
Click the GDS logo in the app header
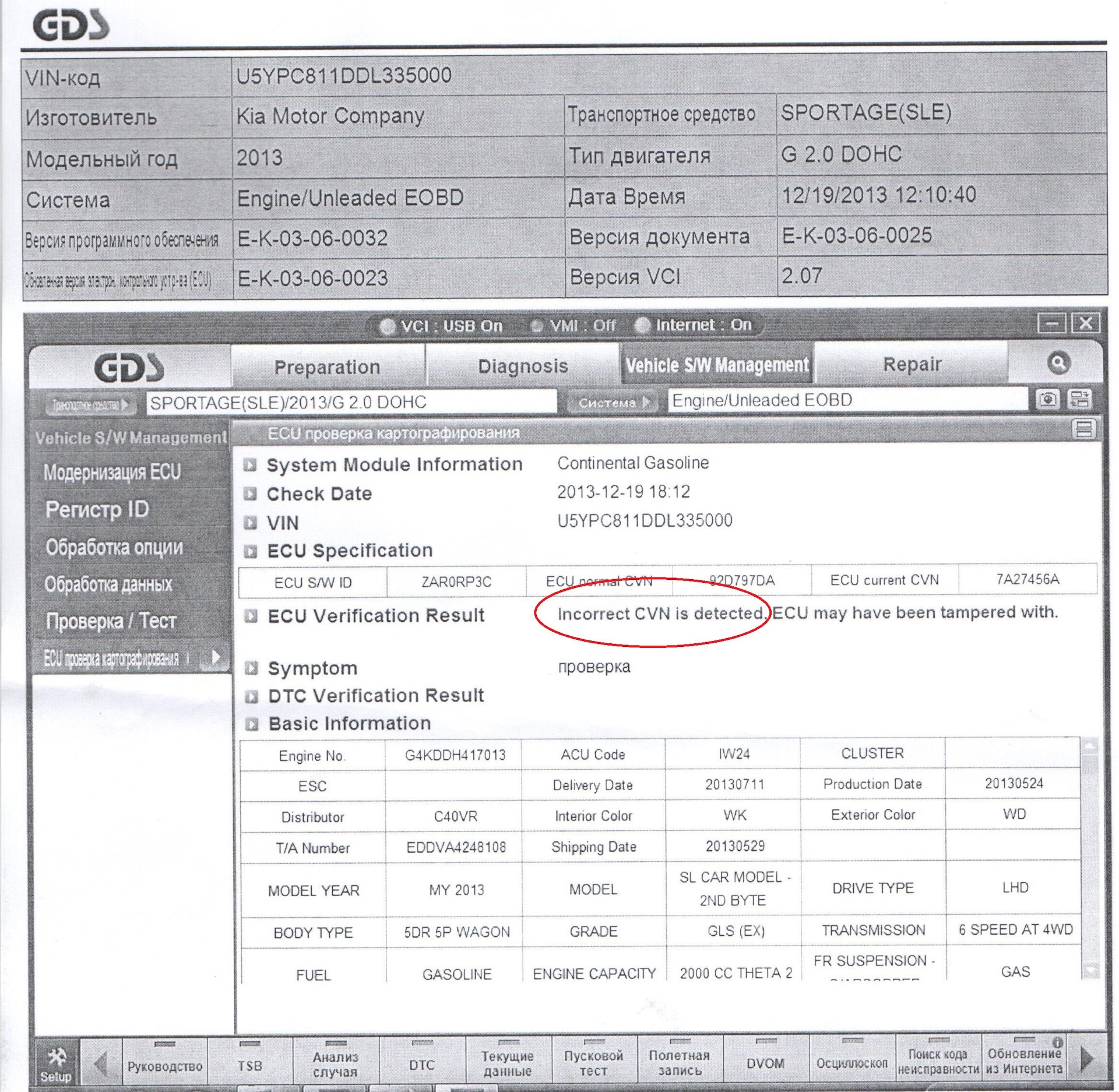129,367
